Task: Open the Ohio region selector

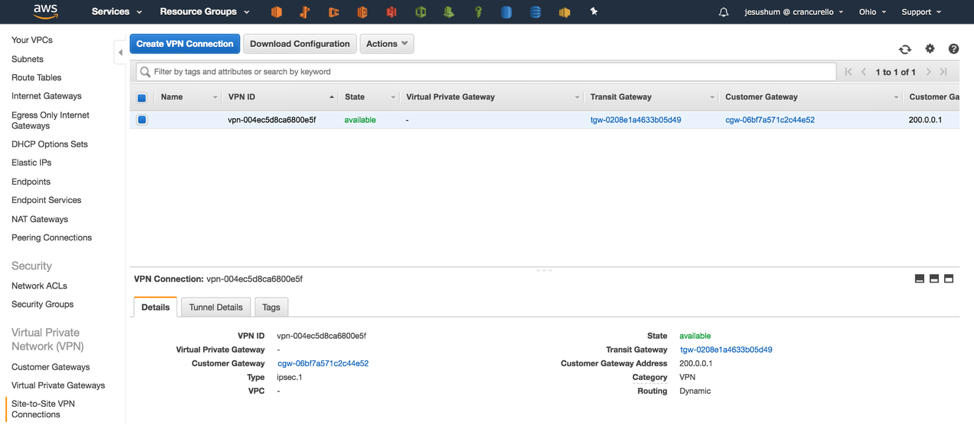Action: pos(872,12)
